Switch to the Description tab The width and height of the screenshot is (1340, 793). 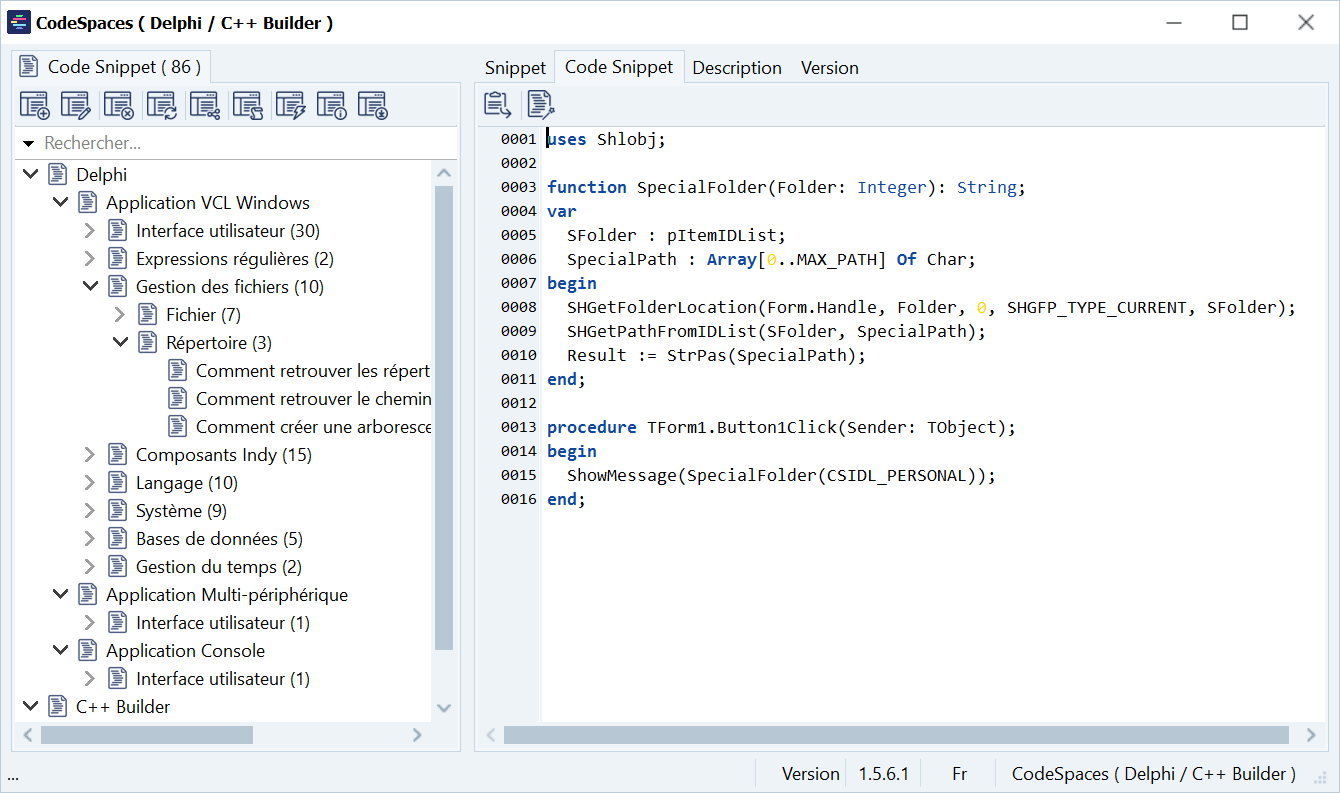[x=737, y=68]
